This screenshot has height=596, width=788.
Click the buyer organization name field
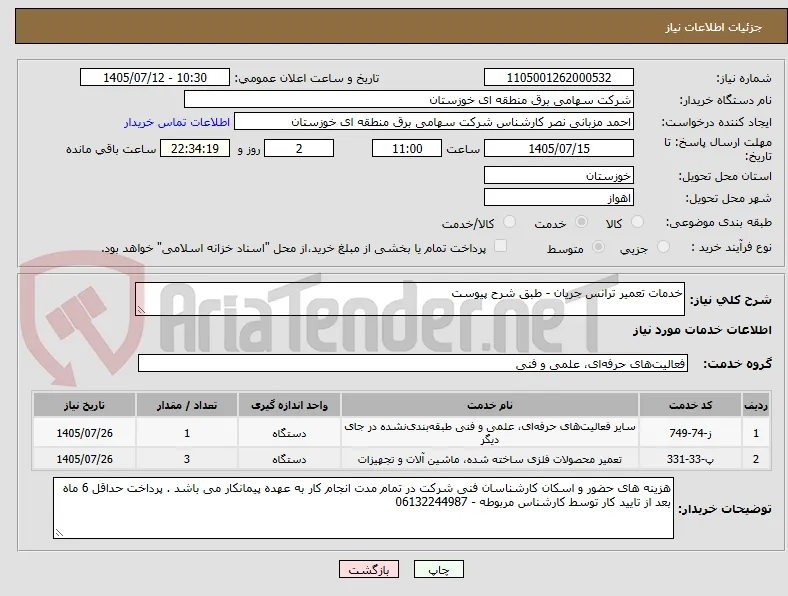409,100
